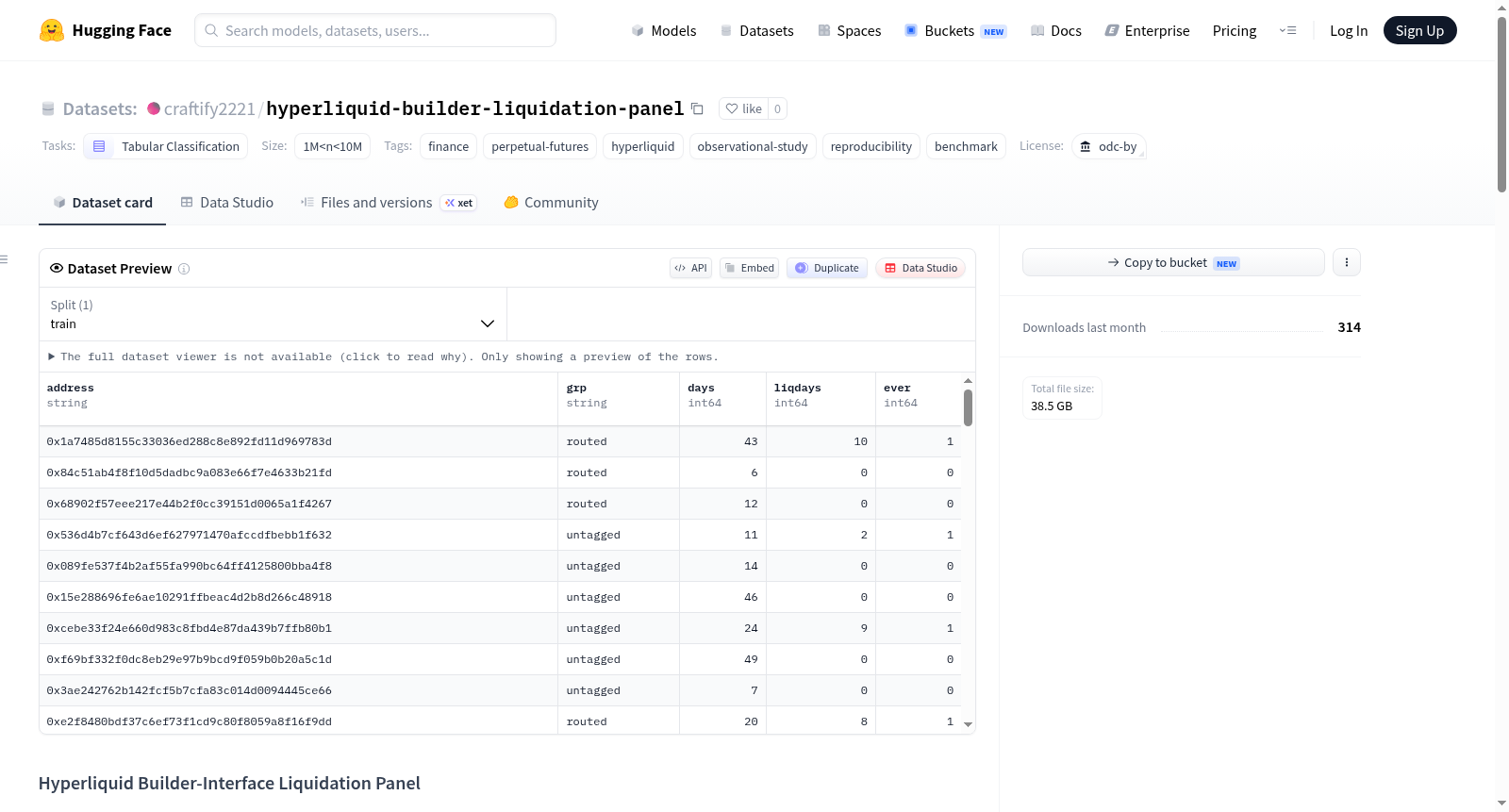Select the odc-by license tag
Viewport: 1509px width, 812px height.
[1109, 146]
